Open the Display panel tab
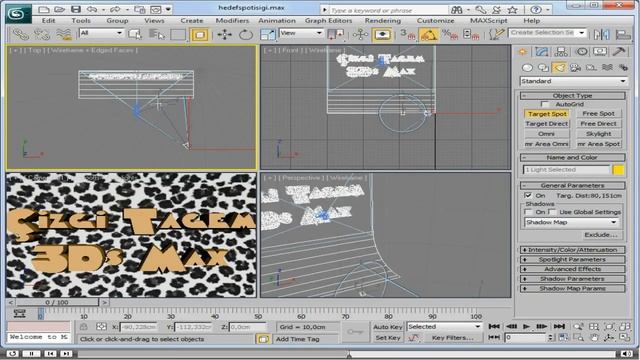 [x=600, y=52]
